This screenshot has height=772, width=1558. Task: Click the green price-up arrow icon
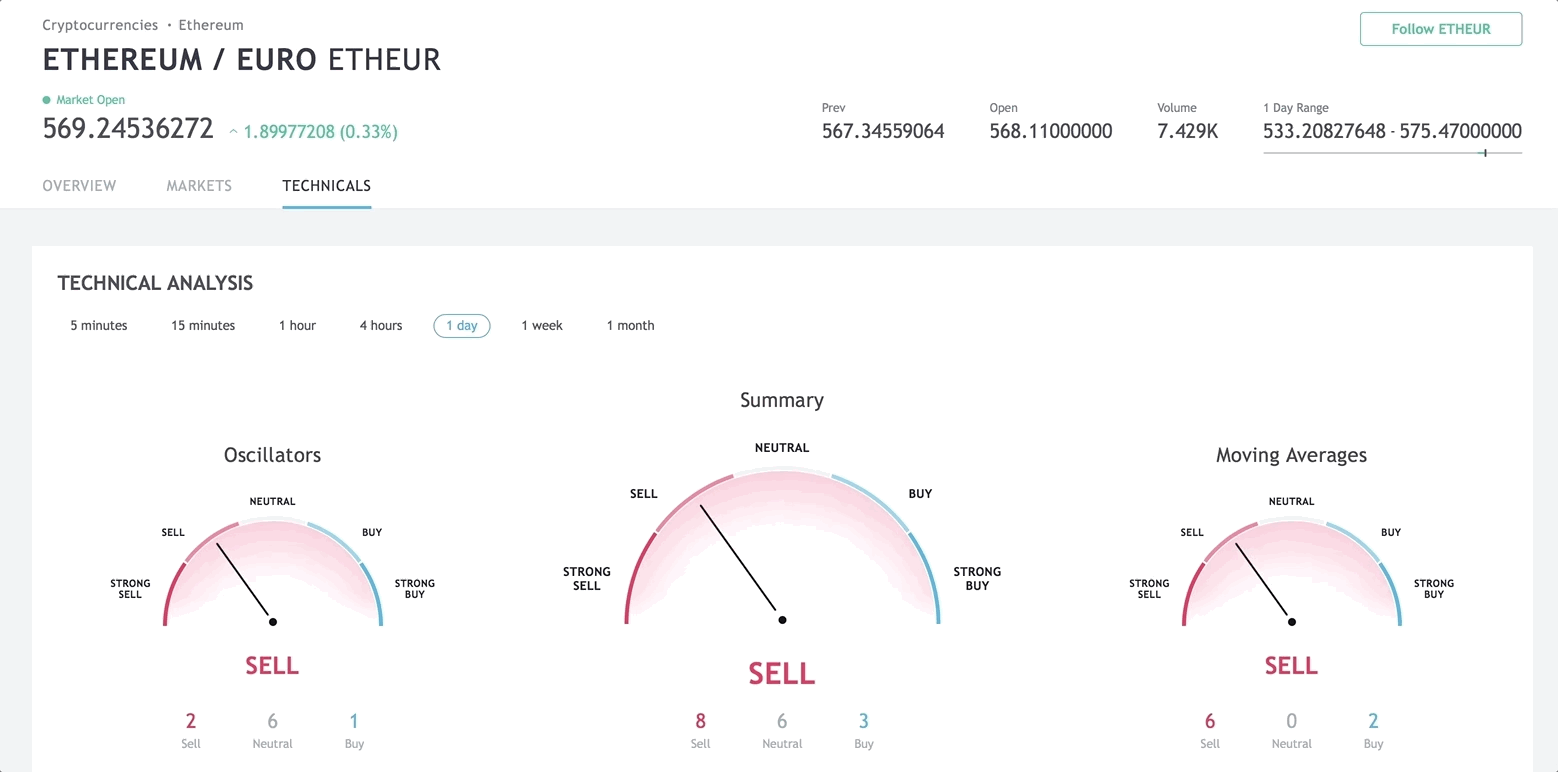(x=234, y=132)
